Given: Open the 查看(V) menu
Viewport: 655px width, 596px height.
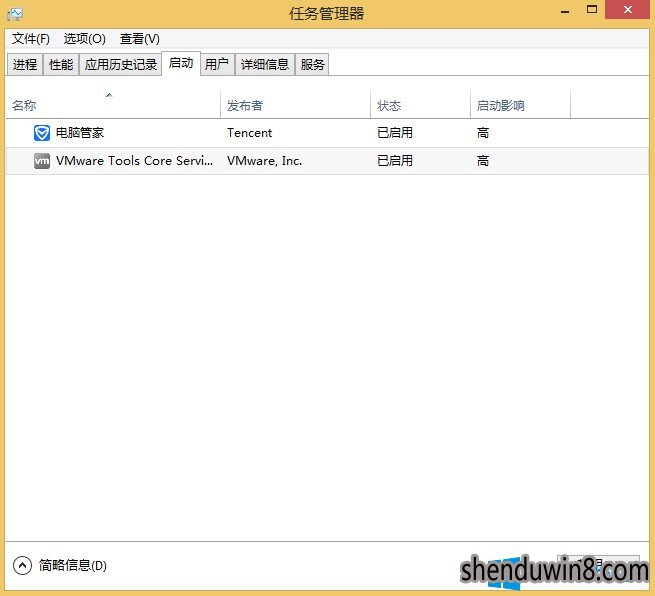Looking at the screenshot, I should (x=140, y=39).
